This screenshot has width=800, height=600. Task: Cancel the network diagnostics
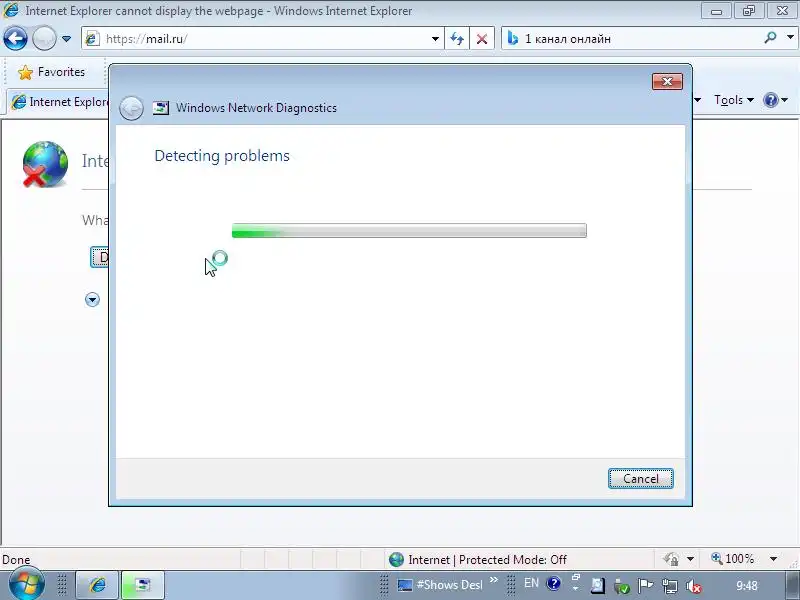click(x=640, y=479)
